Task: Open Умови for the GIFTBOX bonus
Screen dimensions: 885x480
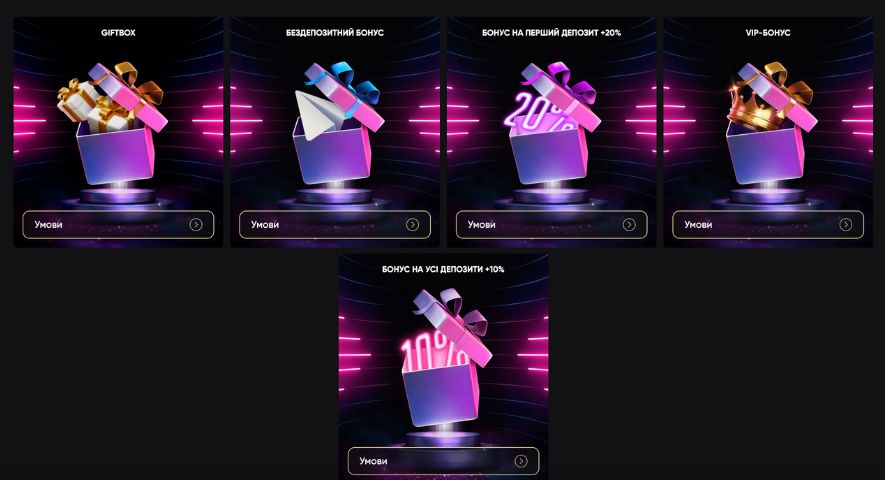Action: point(119,225)
